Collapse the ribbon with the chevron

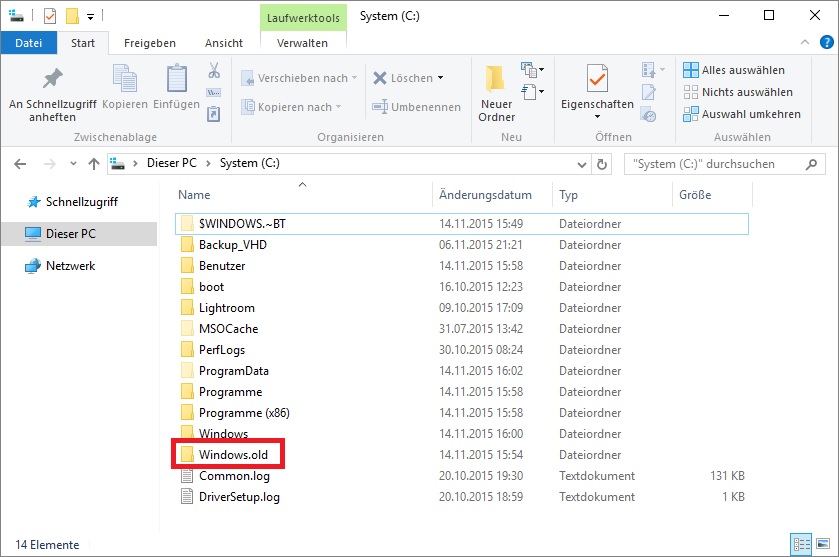805,42
